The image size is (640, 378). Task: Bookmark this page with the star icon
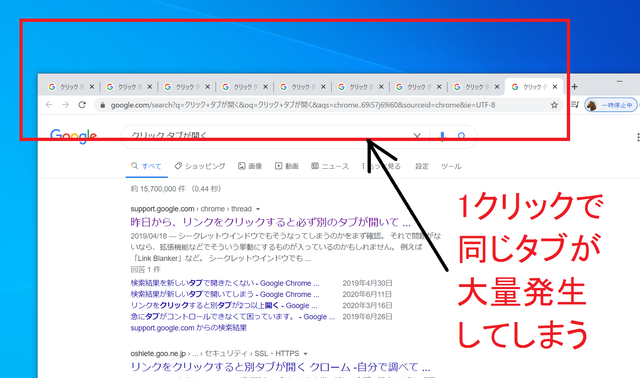[554, 105]
